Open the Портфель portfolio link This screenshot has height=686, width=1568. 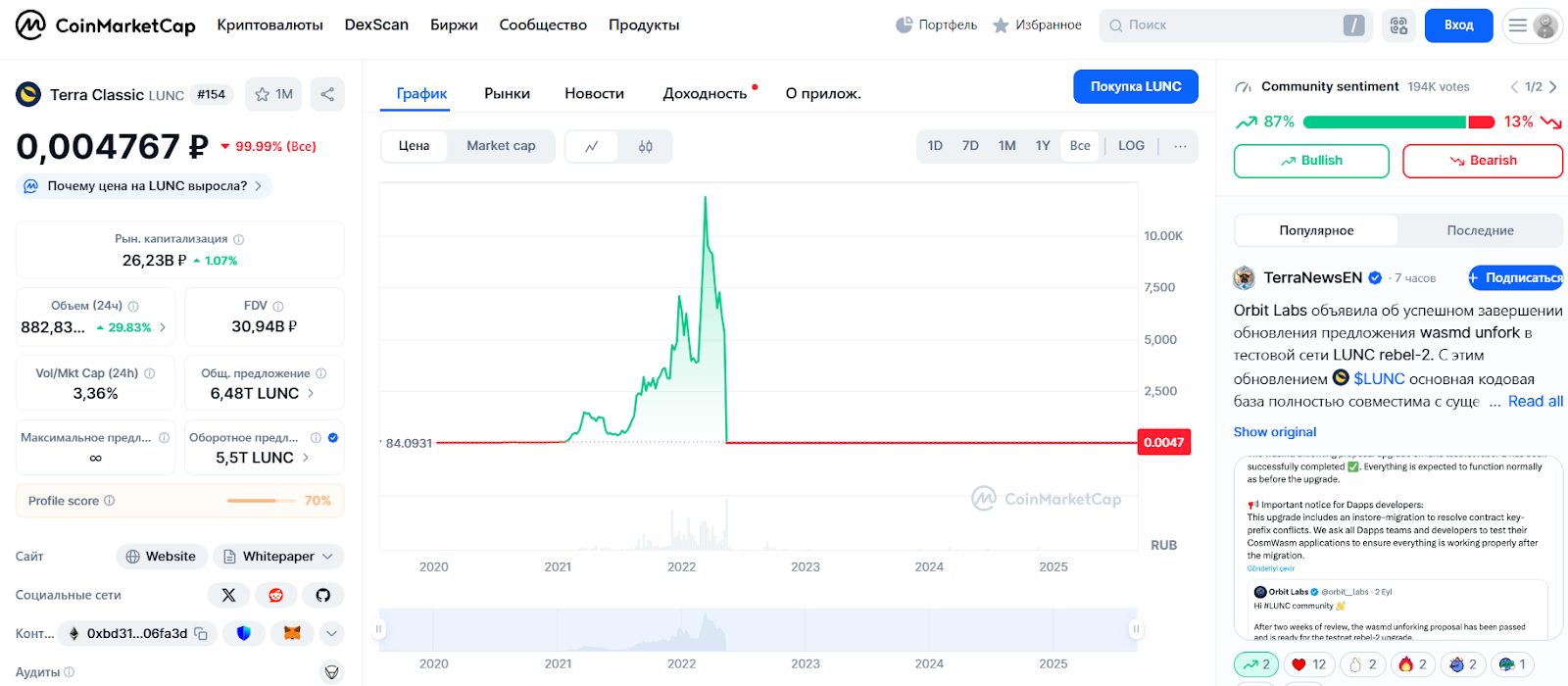(x=936, y=25)
